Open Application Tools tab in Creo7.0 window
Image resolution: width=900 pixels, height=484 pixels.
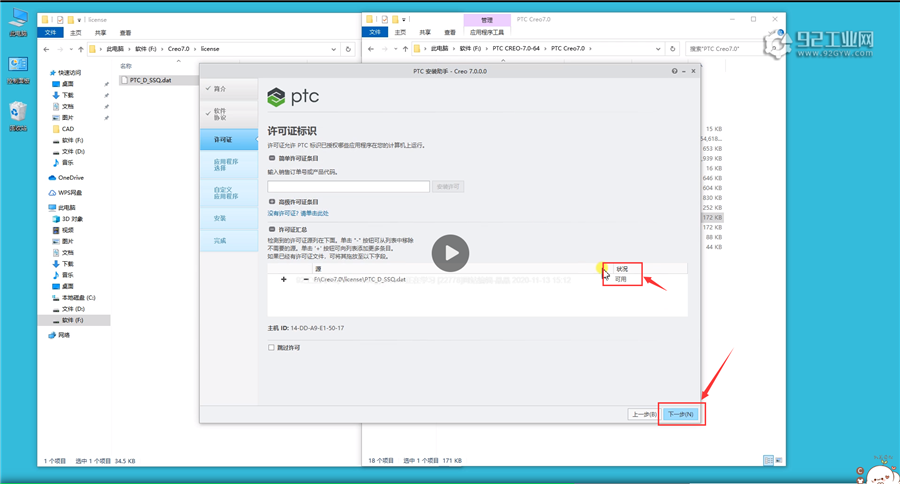487,32
